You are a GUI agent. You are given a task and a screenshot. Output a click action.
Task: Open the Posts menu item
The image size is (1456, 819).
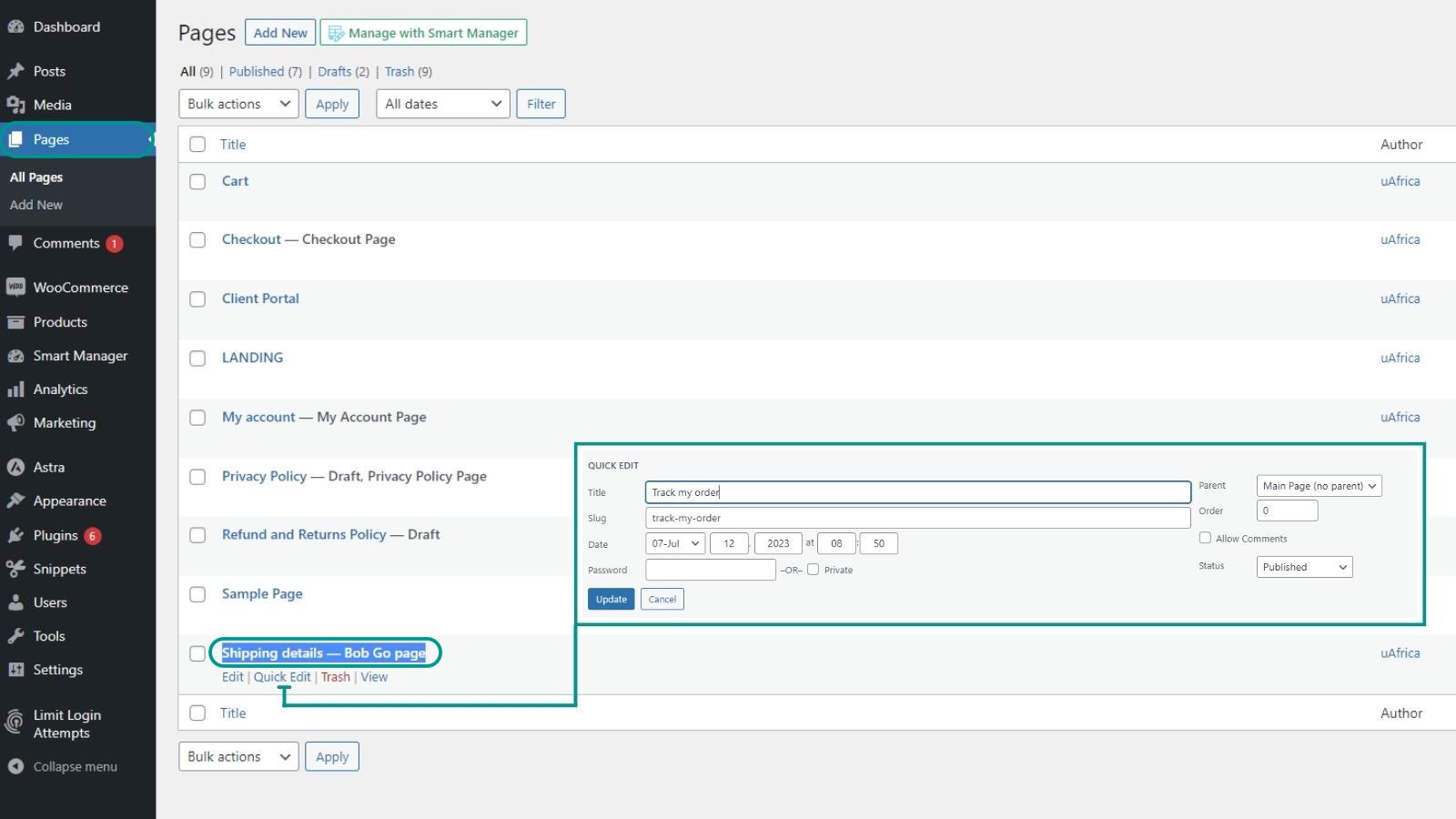pyautogui.click(x=49, y=71)
